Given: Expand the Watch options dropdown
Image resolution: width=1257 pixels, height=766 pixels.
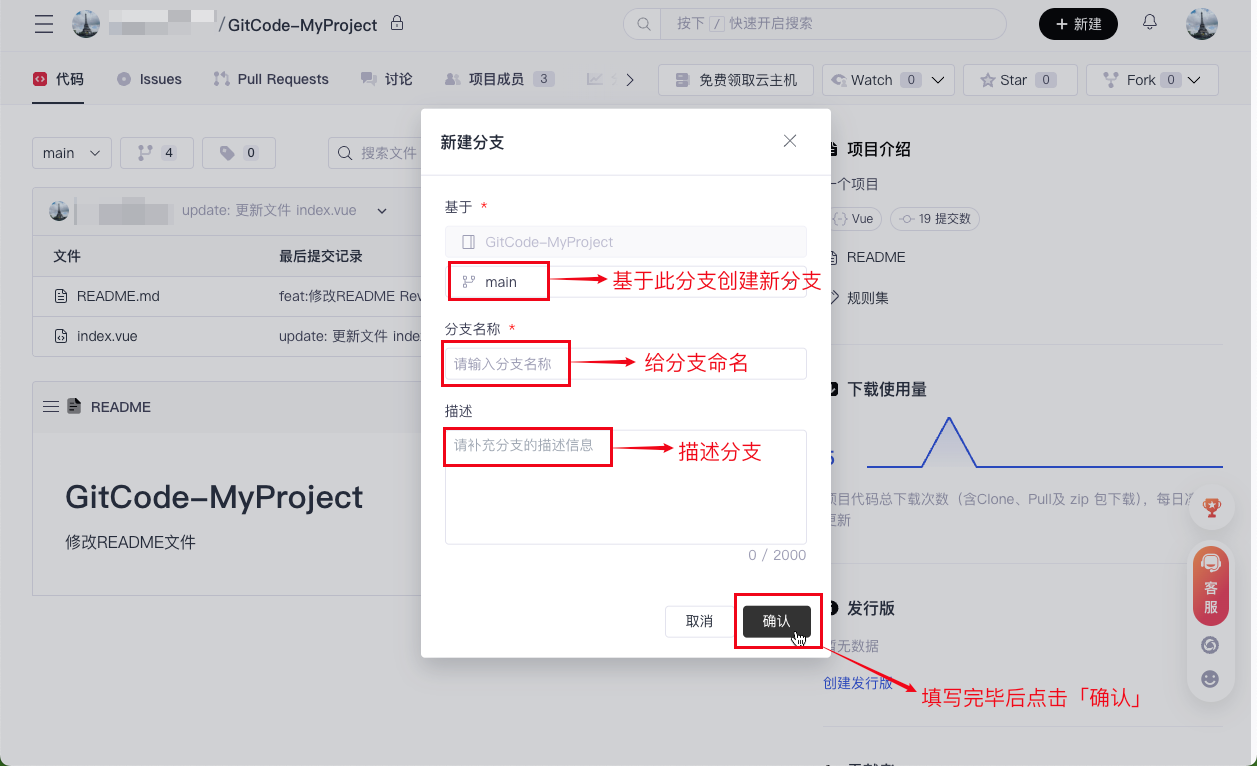Looking at the screenshot, I should click(x=938, y=80).
